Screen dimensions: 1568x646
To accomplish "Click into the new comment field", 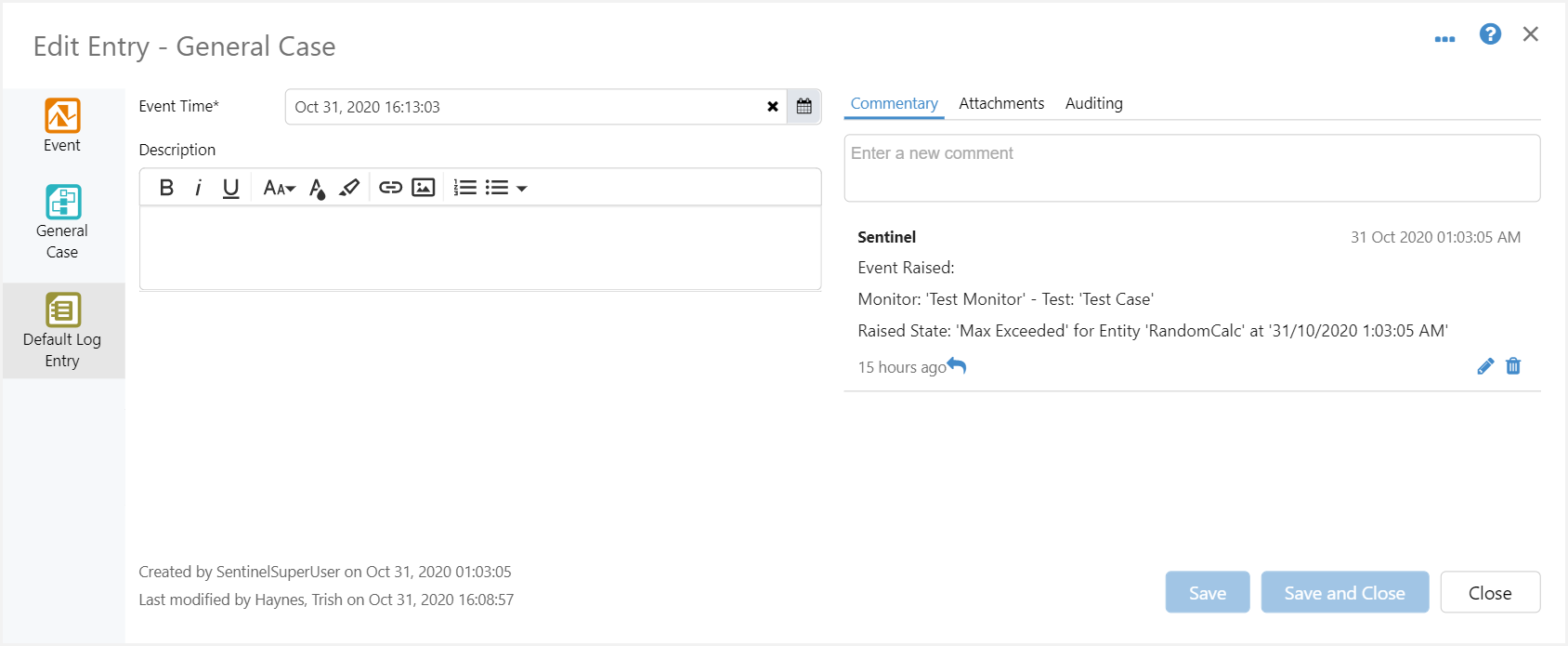I will (x=1192, y=168).
